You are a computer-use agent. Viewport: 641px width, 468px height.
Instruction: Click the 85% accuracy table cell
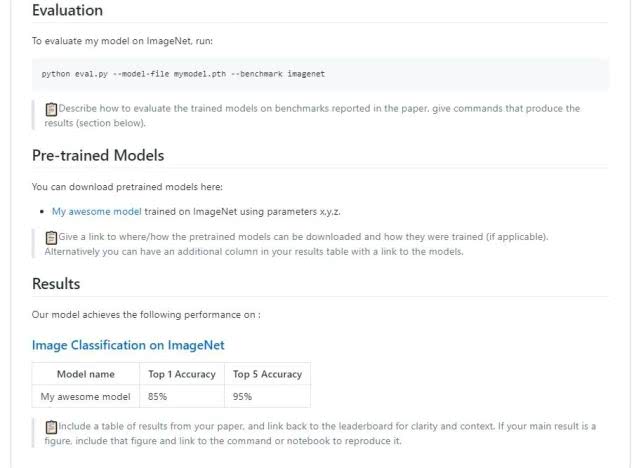tap(158, 396)
